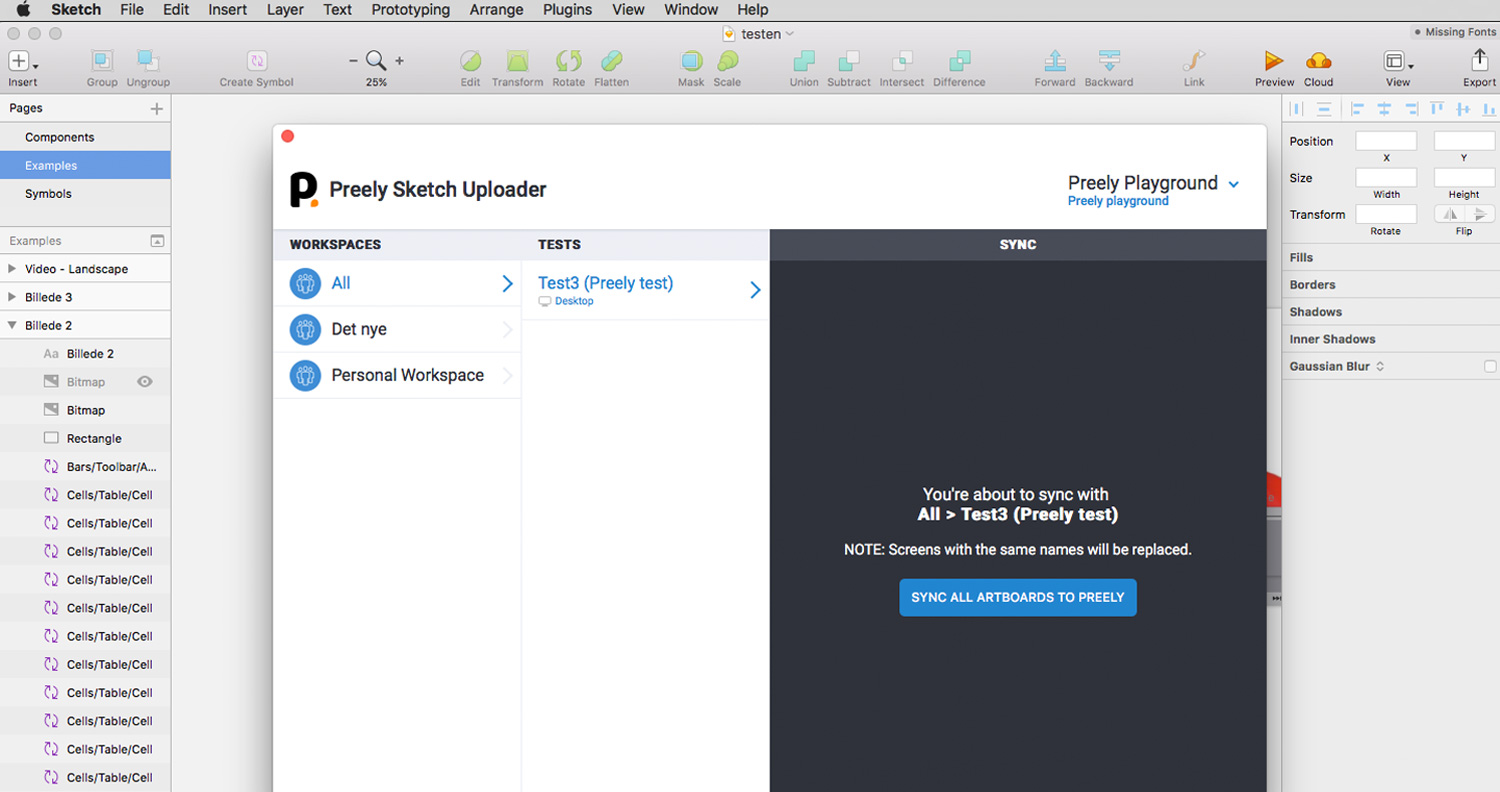Open the Text menu

coord(338,10)
